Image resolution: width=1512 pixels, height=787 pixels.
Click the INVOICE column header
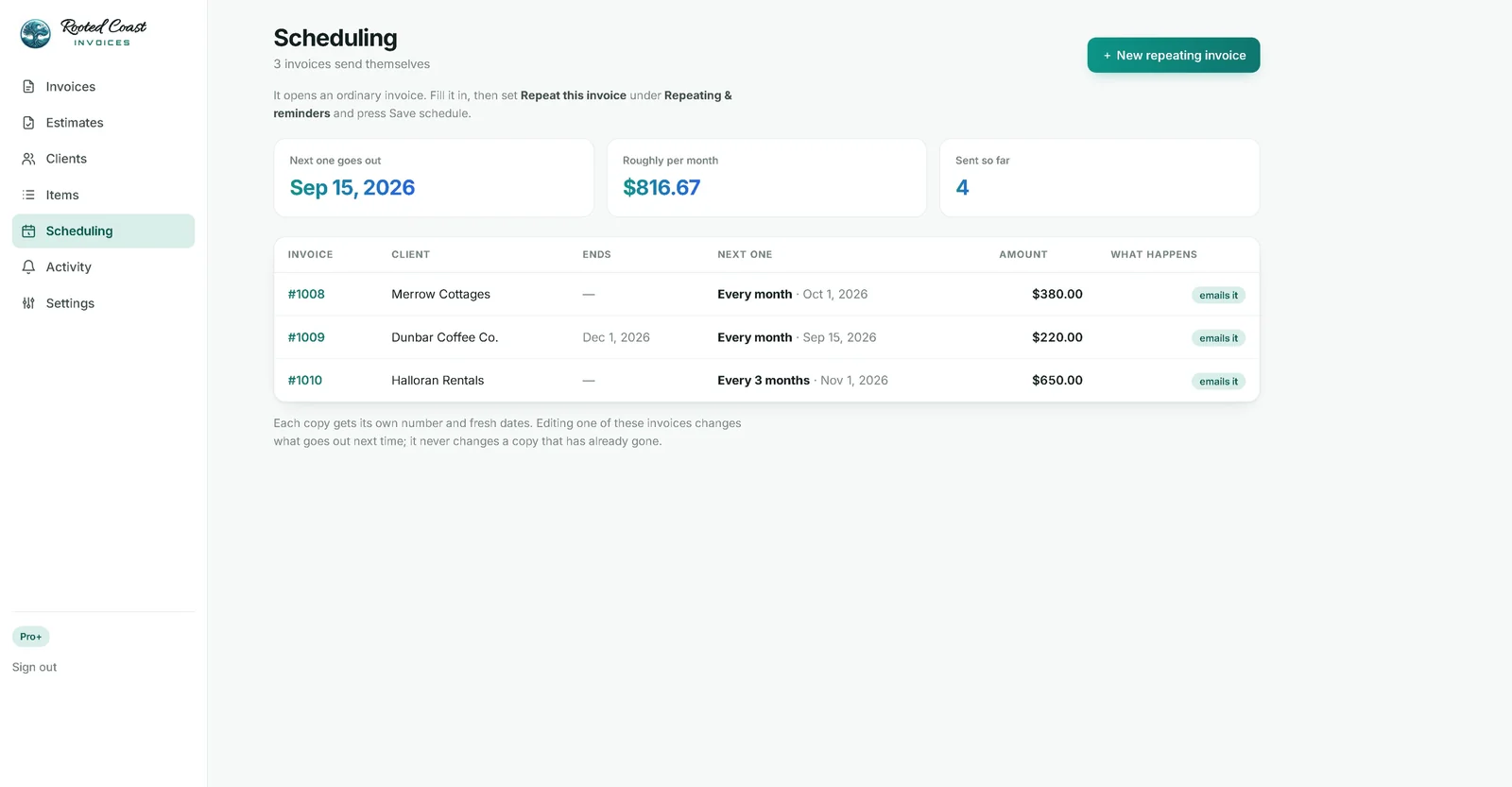[x=310, y=255]
